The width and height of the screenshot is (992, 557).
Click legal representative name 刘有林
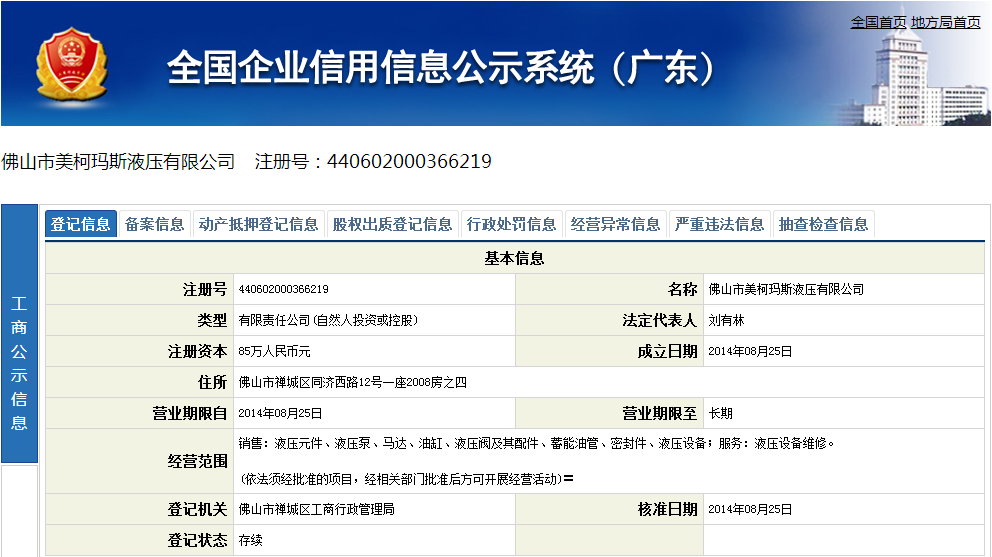pyautogui.click(x=726, y=321)
